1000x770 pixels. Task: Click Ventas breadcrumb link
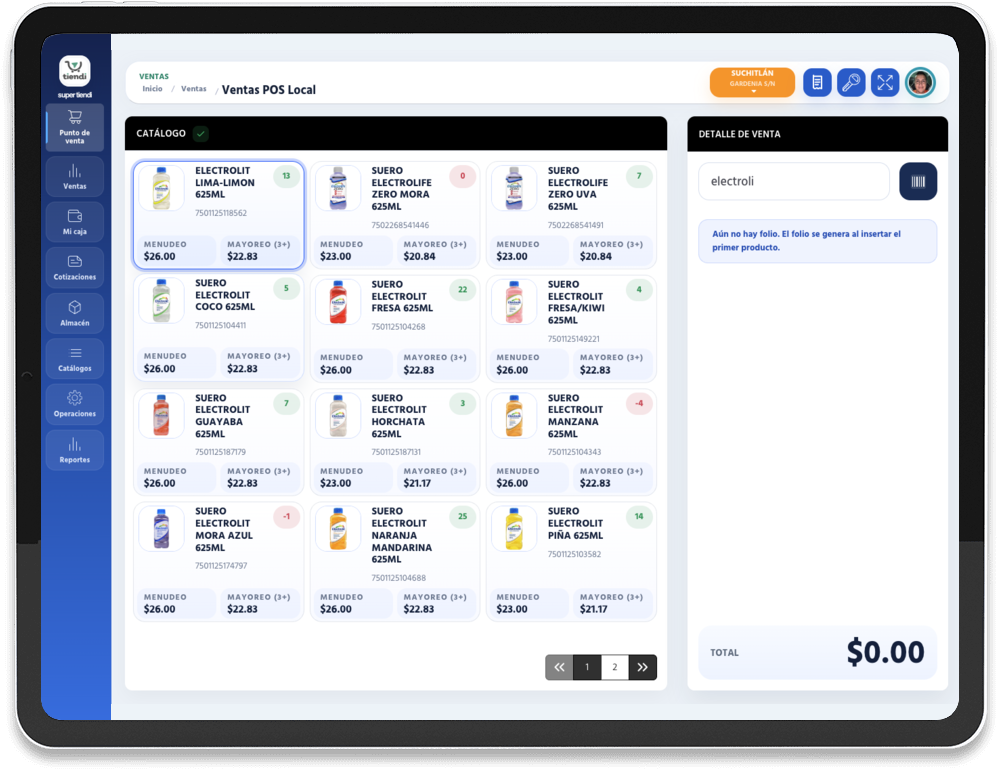pyautogui.click(x=193, y=89)
